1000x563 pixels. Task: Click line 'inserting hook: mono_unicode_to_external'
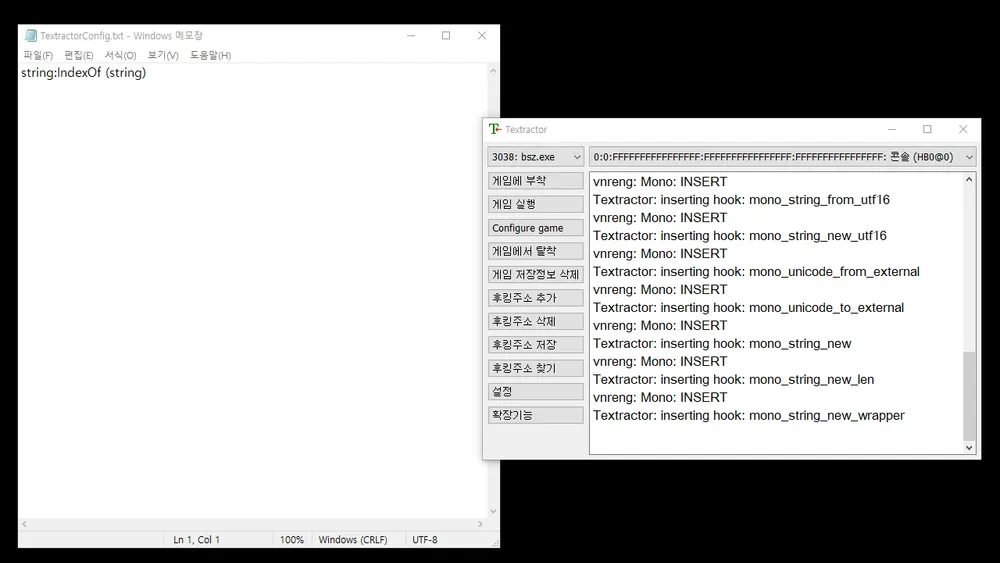[x=749, y=307]
